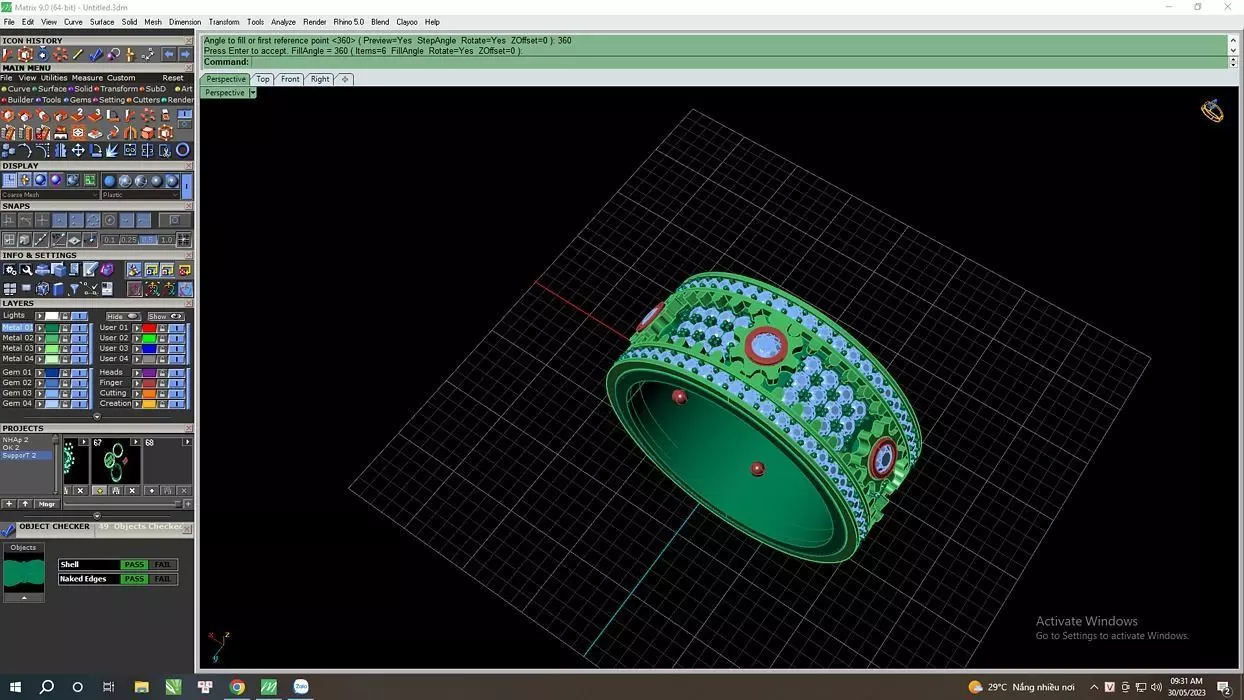
Task: Toggle lock on the Heads layer
Action: (162, 372)
